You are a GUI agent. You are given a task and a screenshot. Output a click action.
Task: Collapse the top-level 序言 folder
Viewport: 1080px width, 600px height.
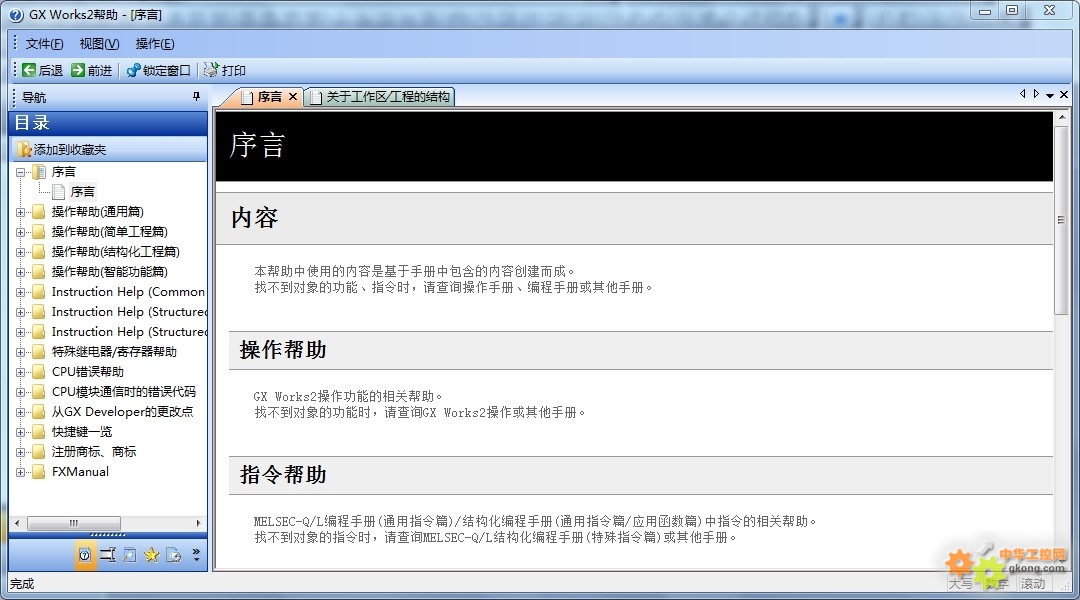[x=21, y=172]
